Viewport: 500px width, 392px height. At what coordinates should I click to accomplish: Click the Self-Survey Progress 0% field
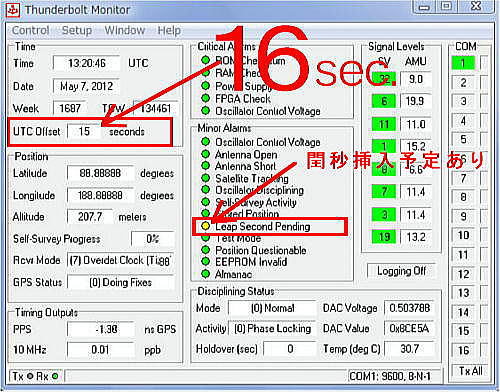pyautogui.click(x=153, y=239)
